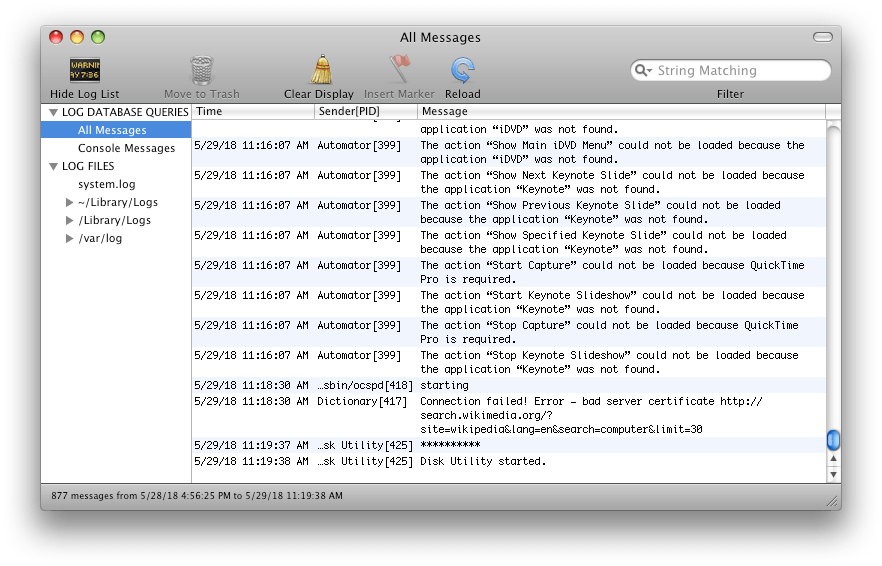The height and width of the screenshot is (566, 882).
Task: Click the Hide Log List warning icon
Action: pyautogui.click(x=85, y=70)
